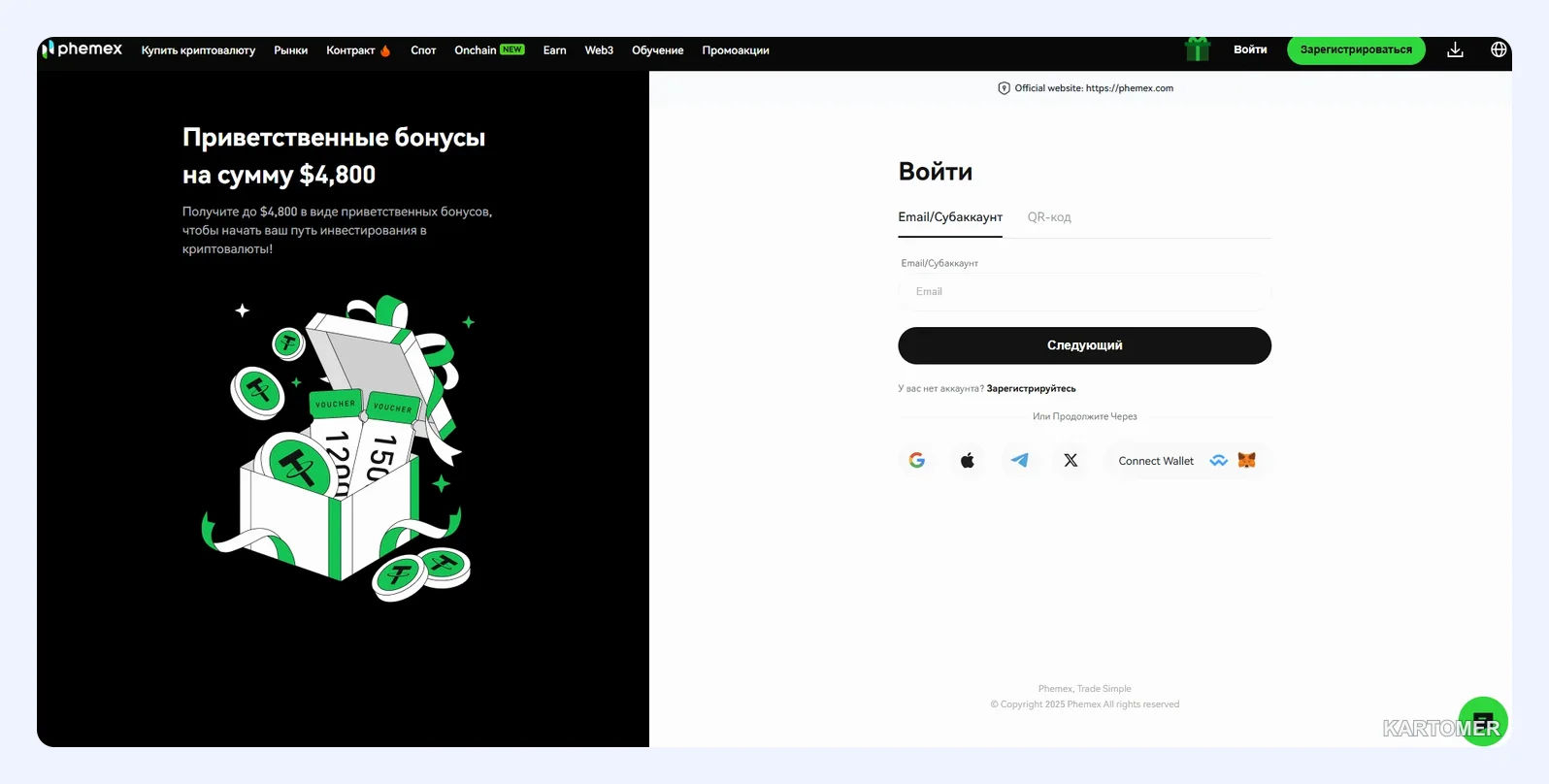1549x784 pixels.
Task: Open the Контракт menu
Action: (358, 50)
